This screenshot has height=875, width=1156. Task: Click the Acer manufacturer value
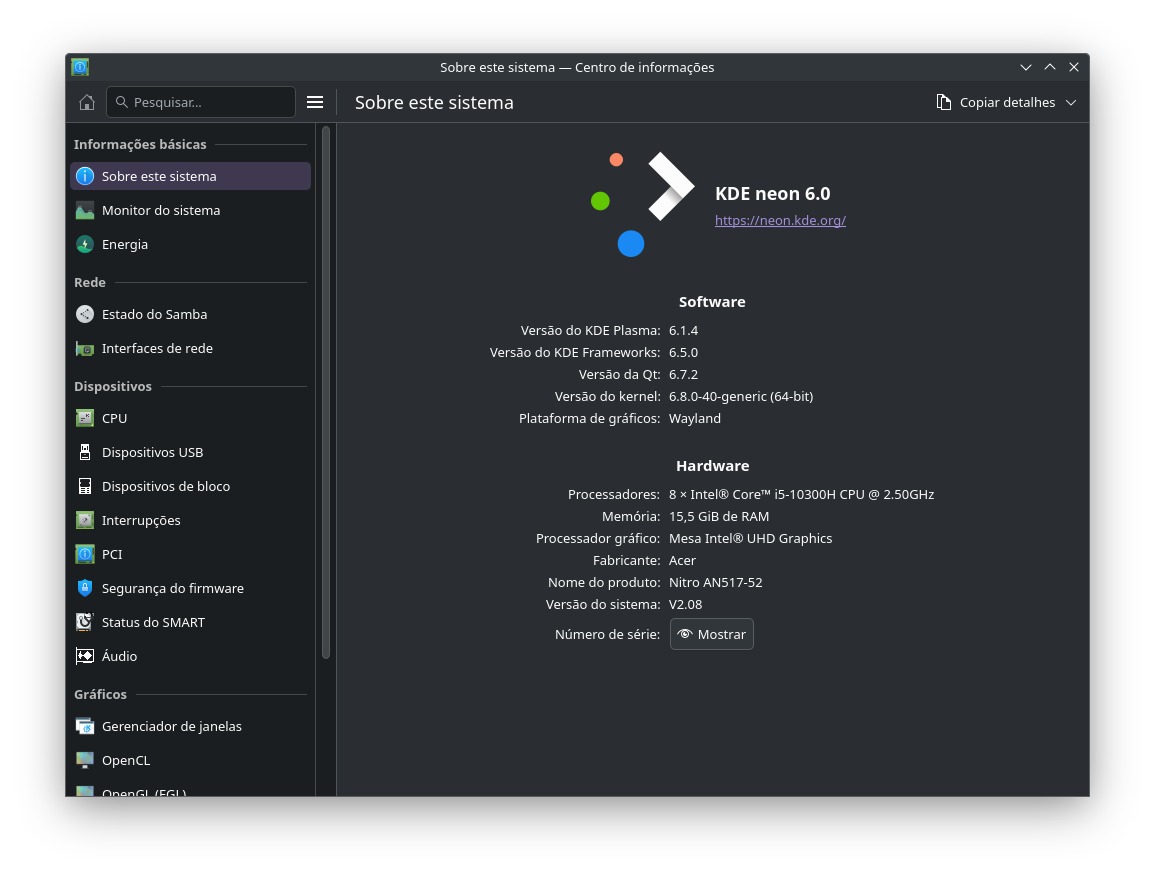coord(682,560)
